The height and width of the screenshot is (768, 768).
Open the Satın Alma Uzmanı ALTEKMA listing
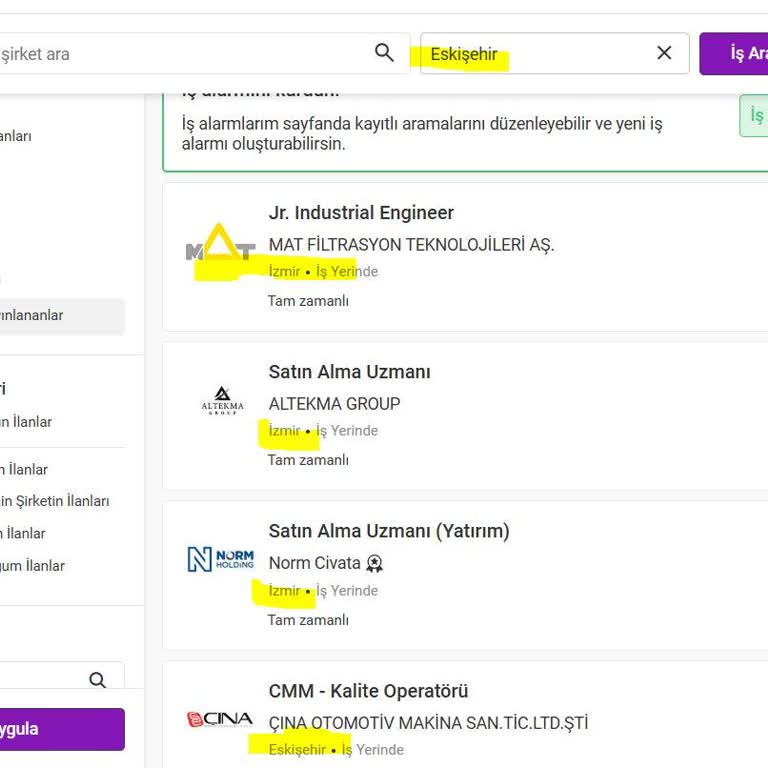tap(349, 372)
